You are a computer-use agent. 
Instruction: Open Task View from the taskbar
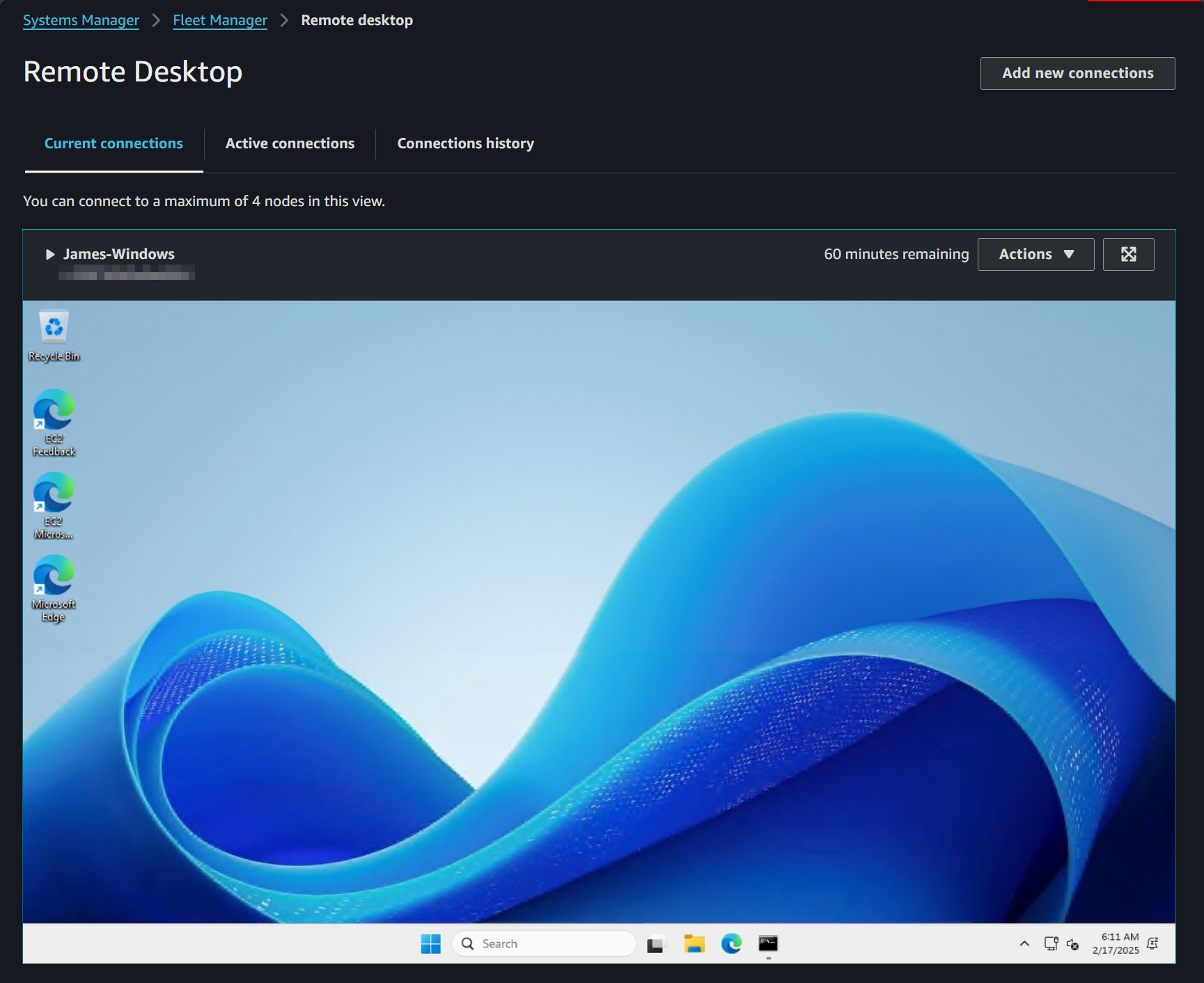coord(655,943)
